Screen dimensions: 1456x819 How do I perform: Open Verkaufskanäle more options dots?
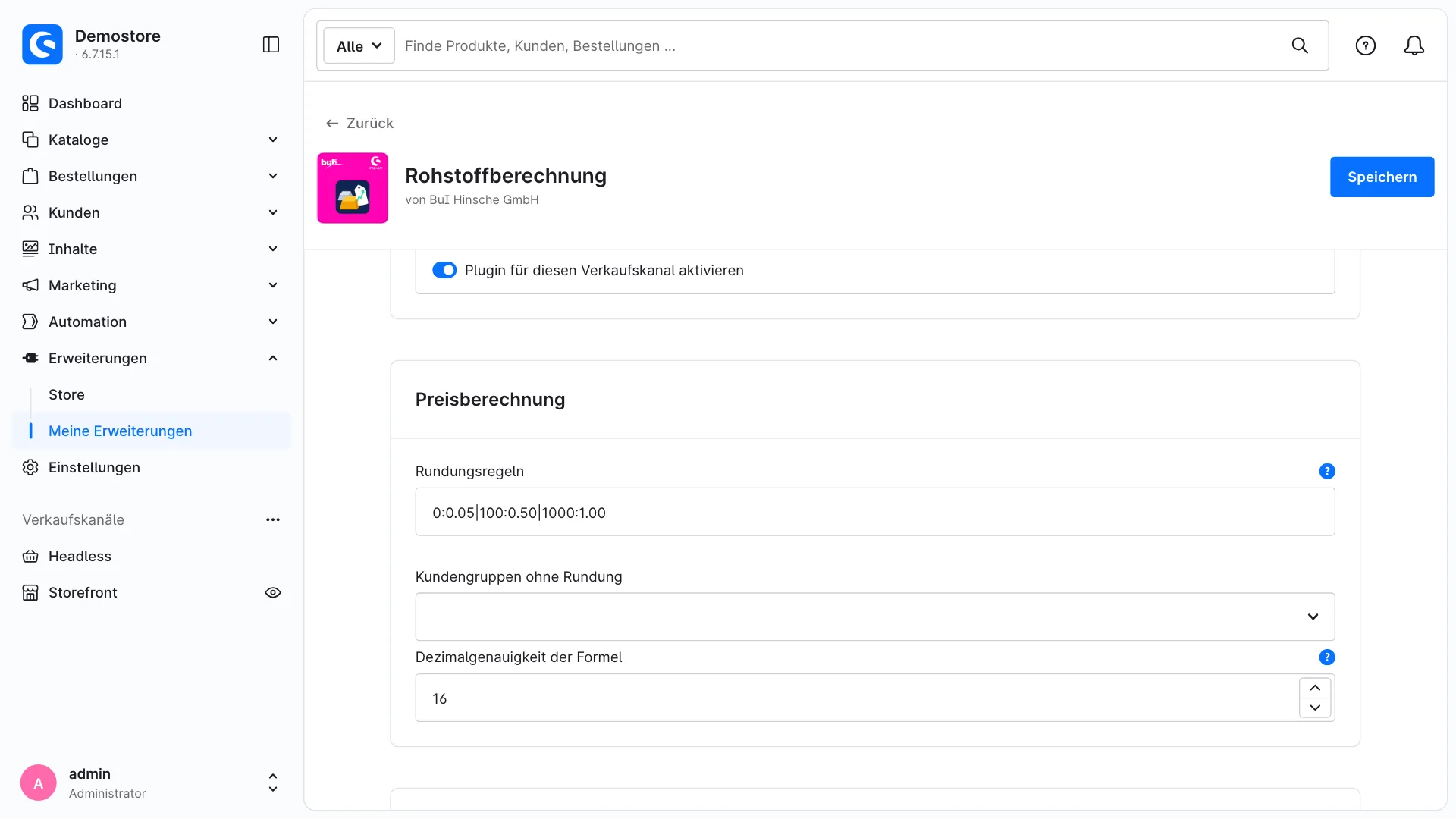(273, 519)
